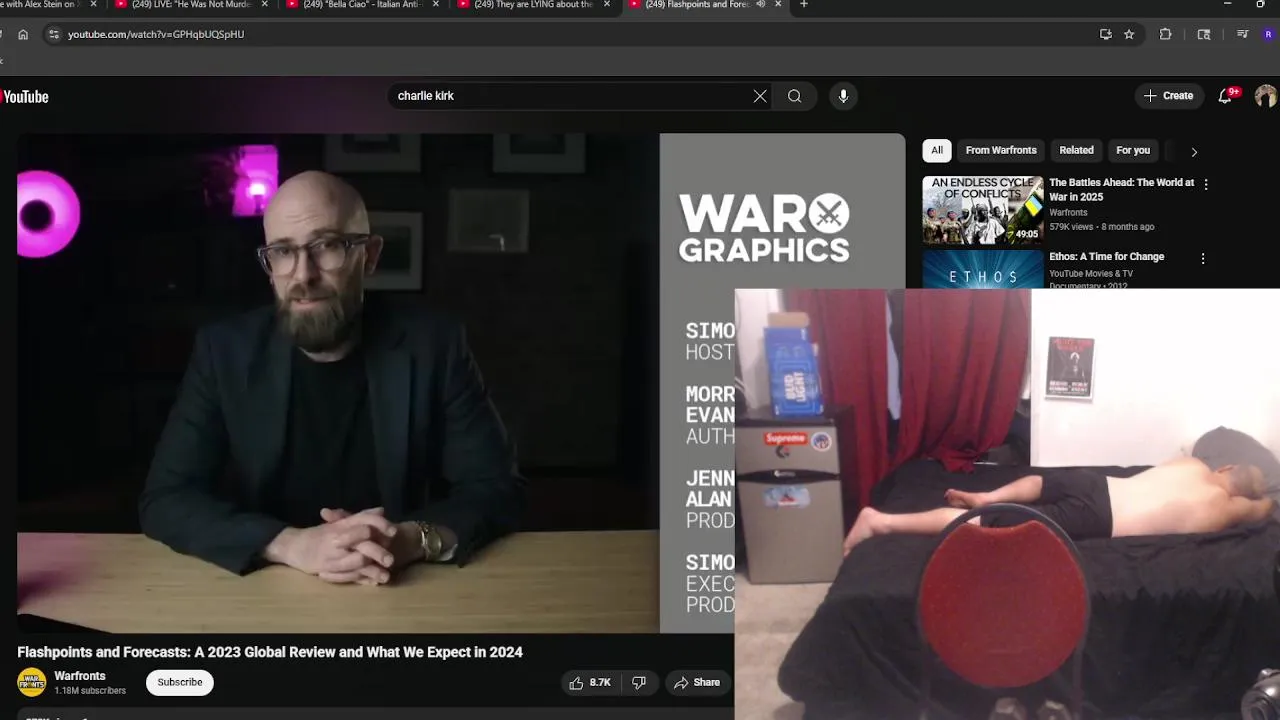
Task: Open 'The Battles Ahead' video thumbnail
Action: (x=982, y=210)
